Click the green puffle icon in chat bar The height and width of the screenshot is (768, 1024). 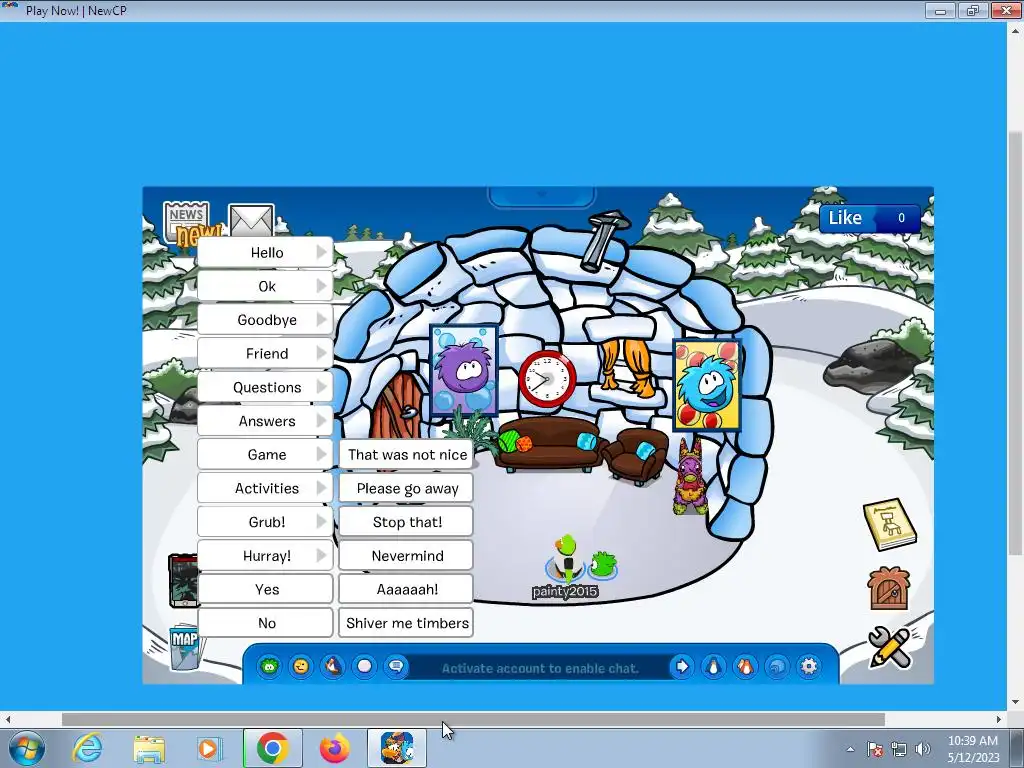[269, 666]
